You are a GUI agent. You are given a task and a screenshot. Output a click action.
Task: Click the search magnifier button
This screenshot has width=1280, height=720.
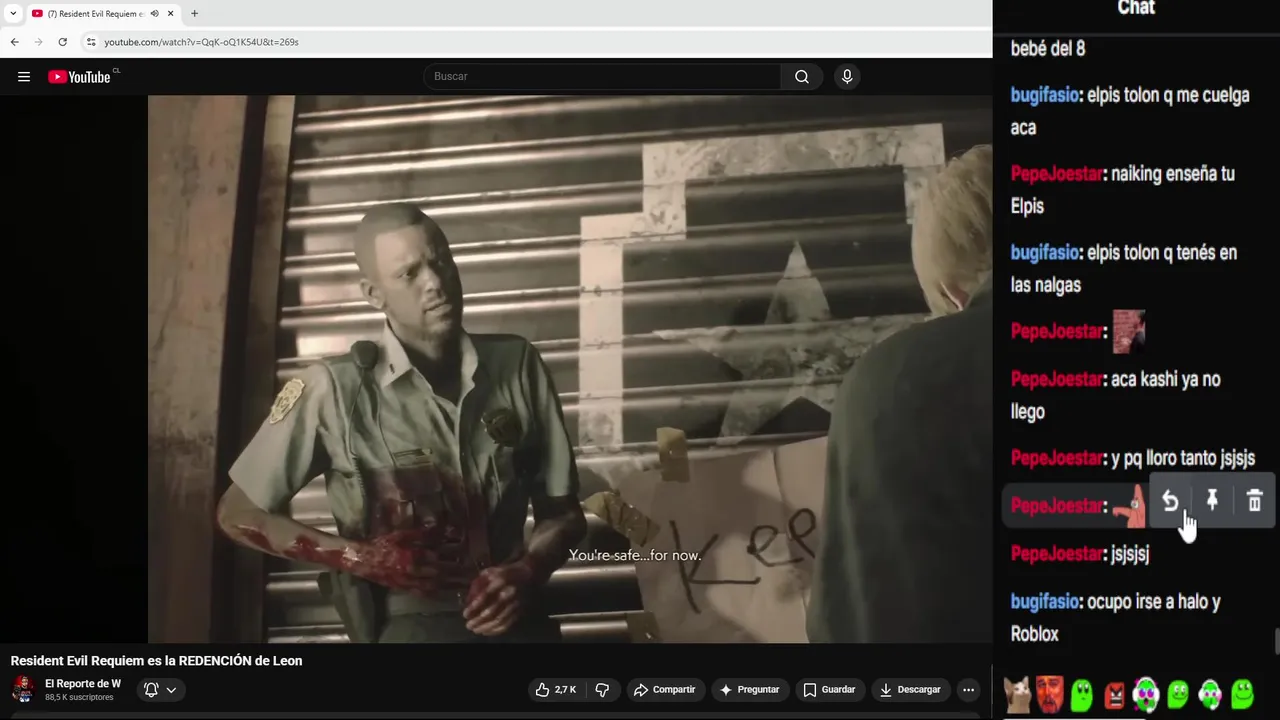pos(802,77)
